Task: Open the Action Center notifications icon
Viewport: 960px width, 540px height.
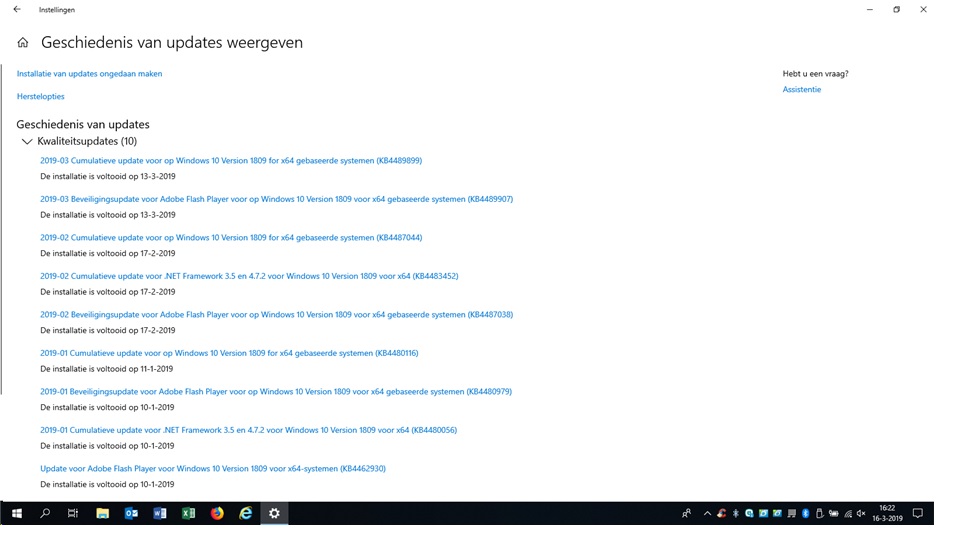Action: [918, 513]
